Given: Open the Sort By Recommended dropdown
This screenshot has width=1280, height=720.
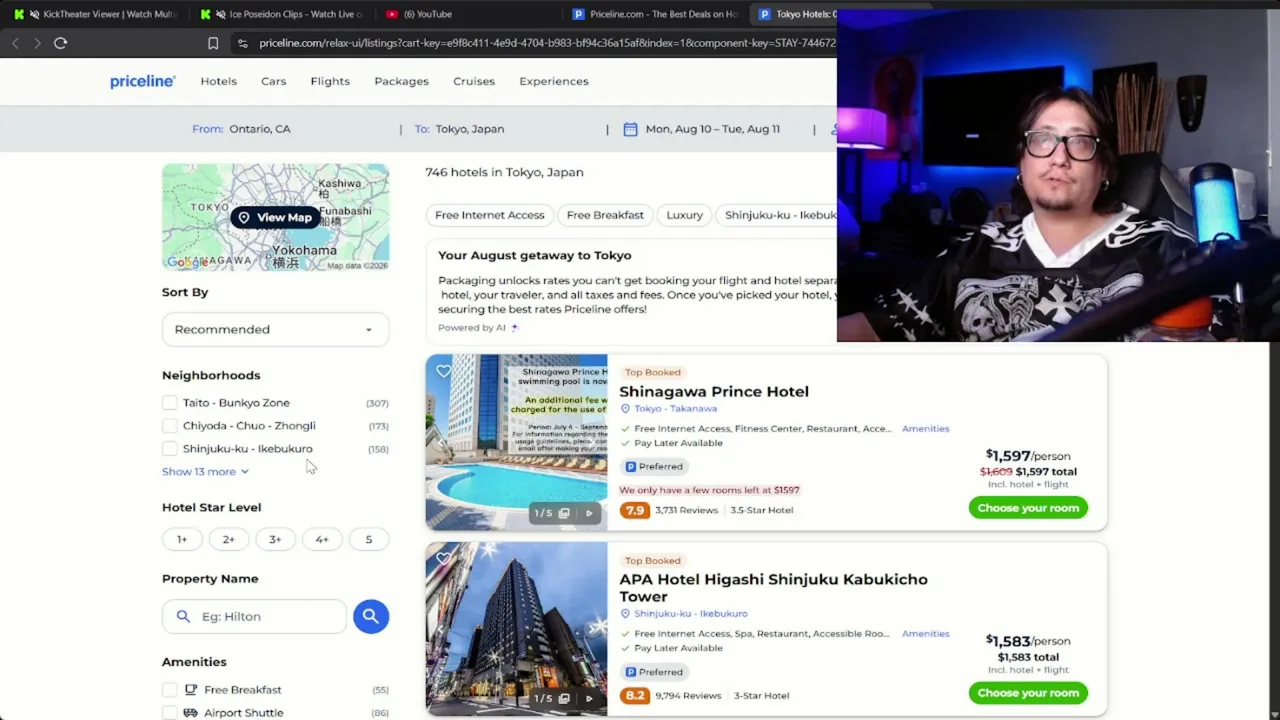Looking at the screenshot, I should [x=275, y=329].
